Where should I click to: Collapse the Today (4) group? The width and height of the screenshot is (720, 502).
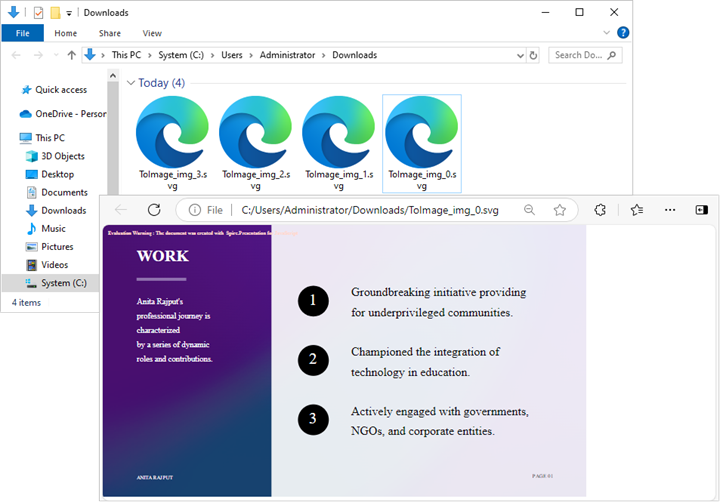point(131,83)
